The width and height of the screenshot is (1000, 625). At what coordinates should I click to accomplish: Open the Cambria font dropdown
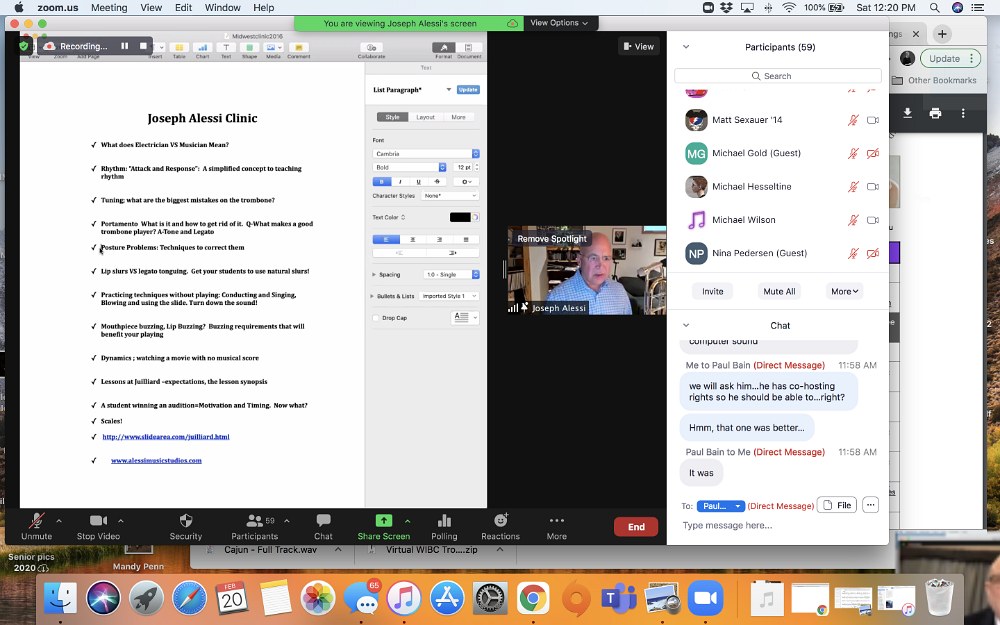click(426, 154)
